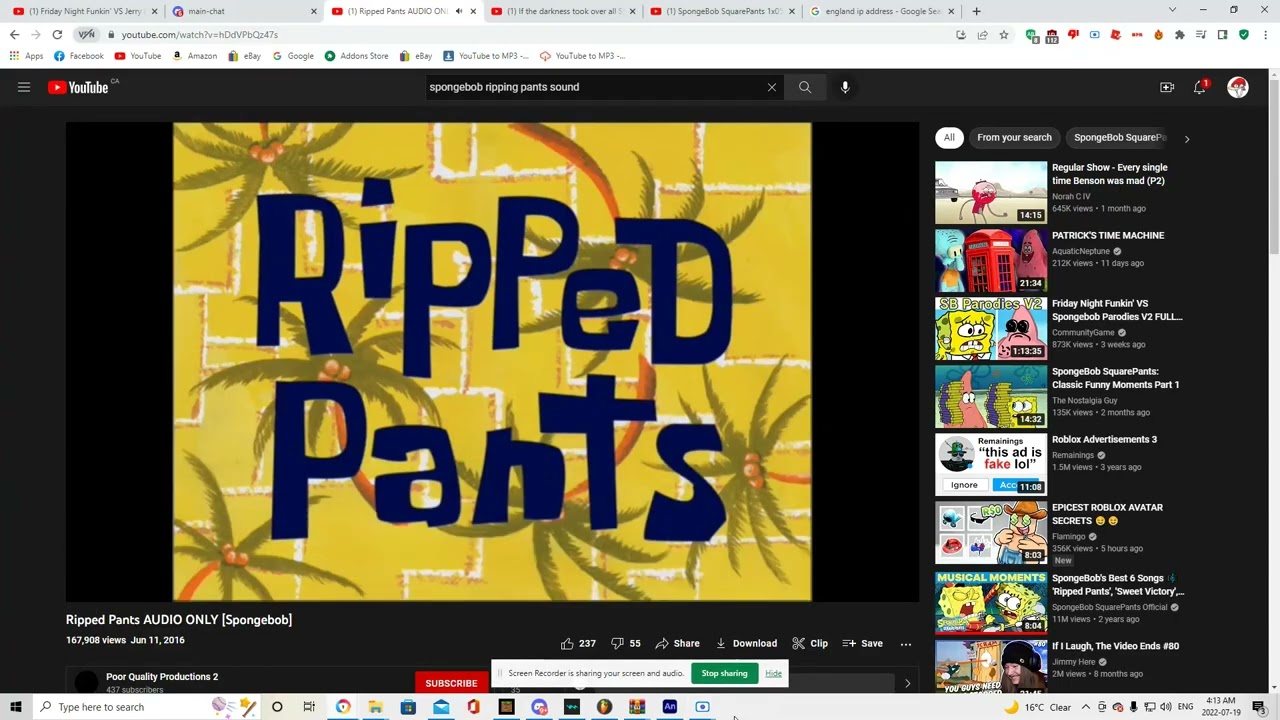1280x720 pixels.
Task: Select the All filter chip
Action: click(x=949, y=138)
